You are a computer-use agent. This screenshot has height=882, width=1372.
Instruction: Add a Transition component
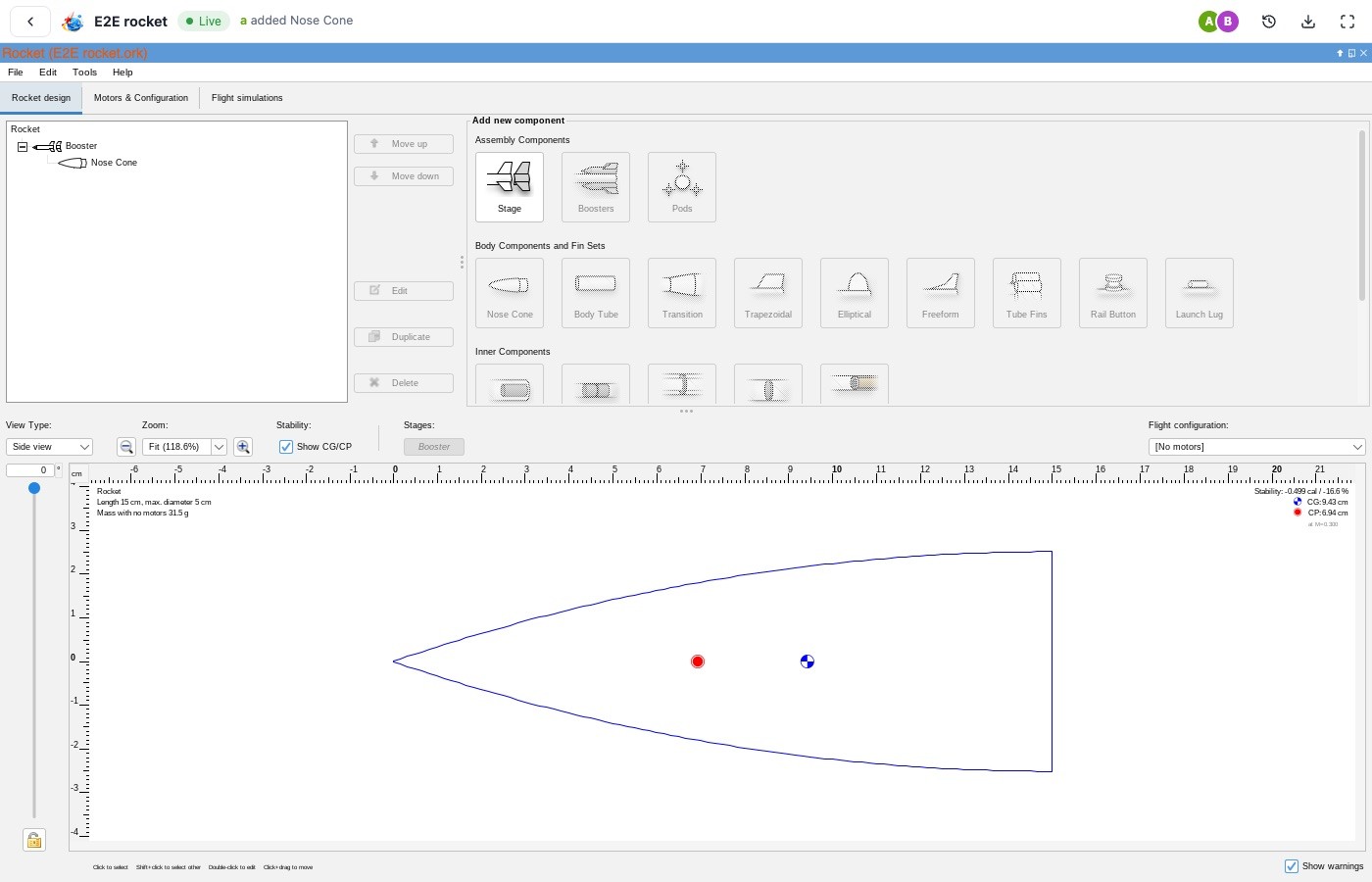(x=682, y=293)
